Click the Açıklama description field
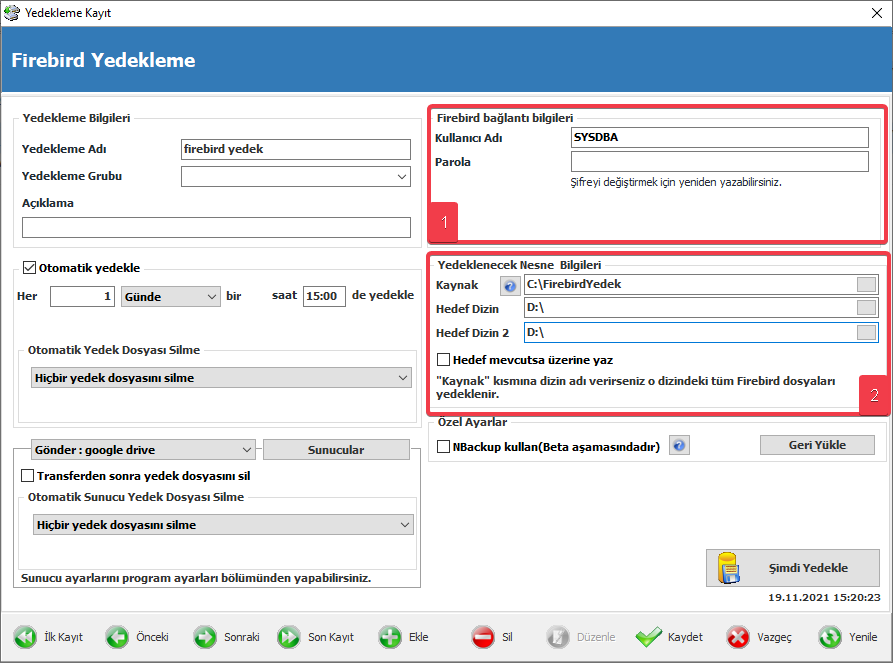Image resolution: width=893 pixels, height=663 pixels. click(x=216, y=227)
